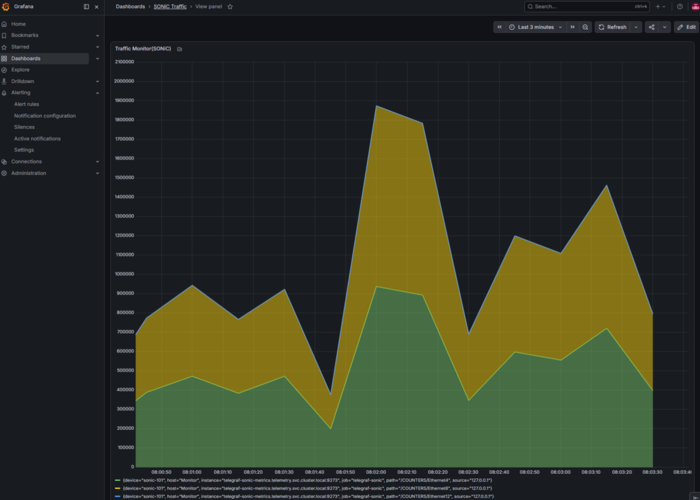Viewport: 700px width, 500px height.
Task: Click Dashboards breadcrumb link
Action: (130, 7)
